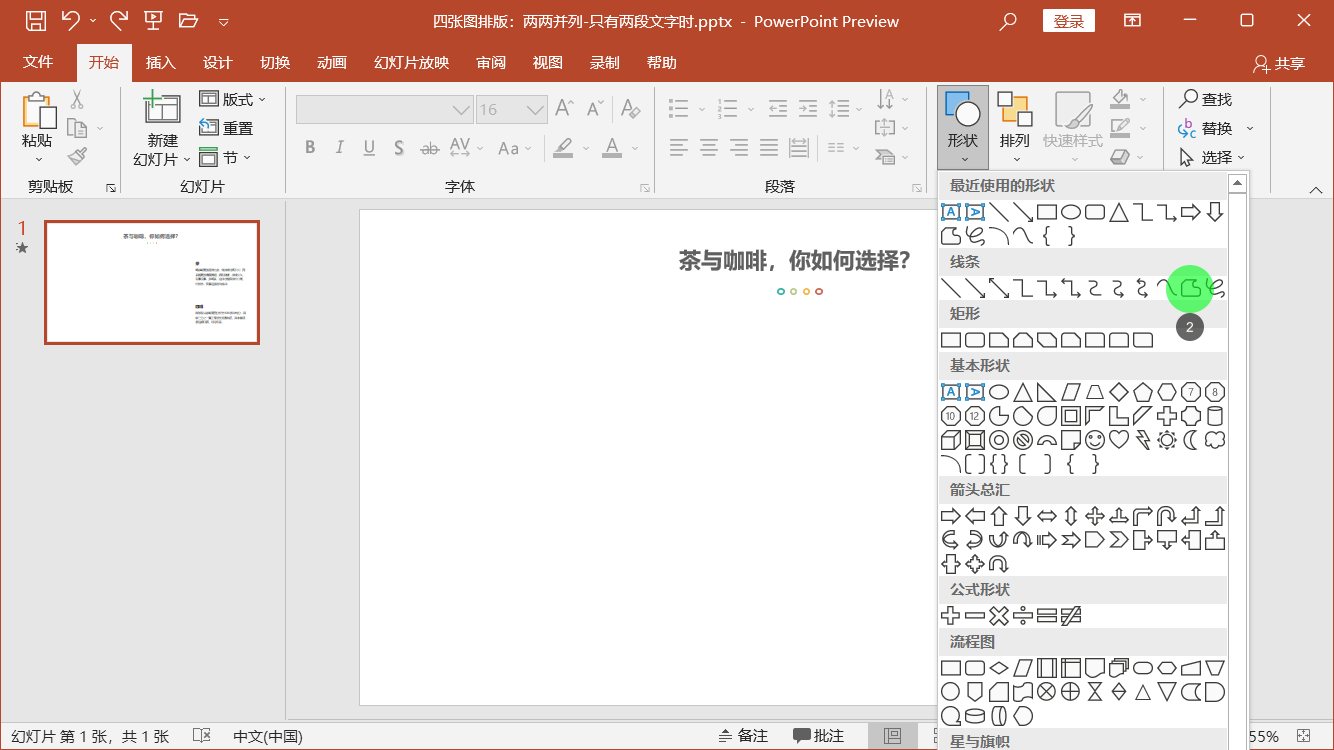Toggle text Shadow formatting
This screenshot has width=1334, height=750.
pyautogui.click(x=399, y=148)
